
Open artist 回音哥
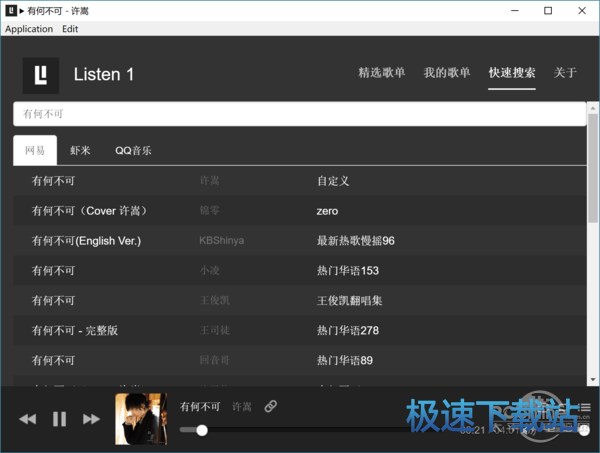[215, 360]
